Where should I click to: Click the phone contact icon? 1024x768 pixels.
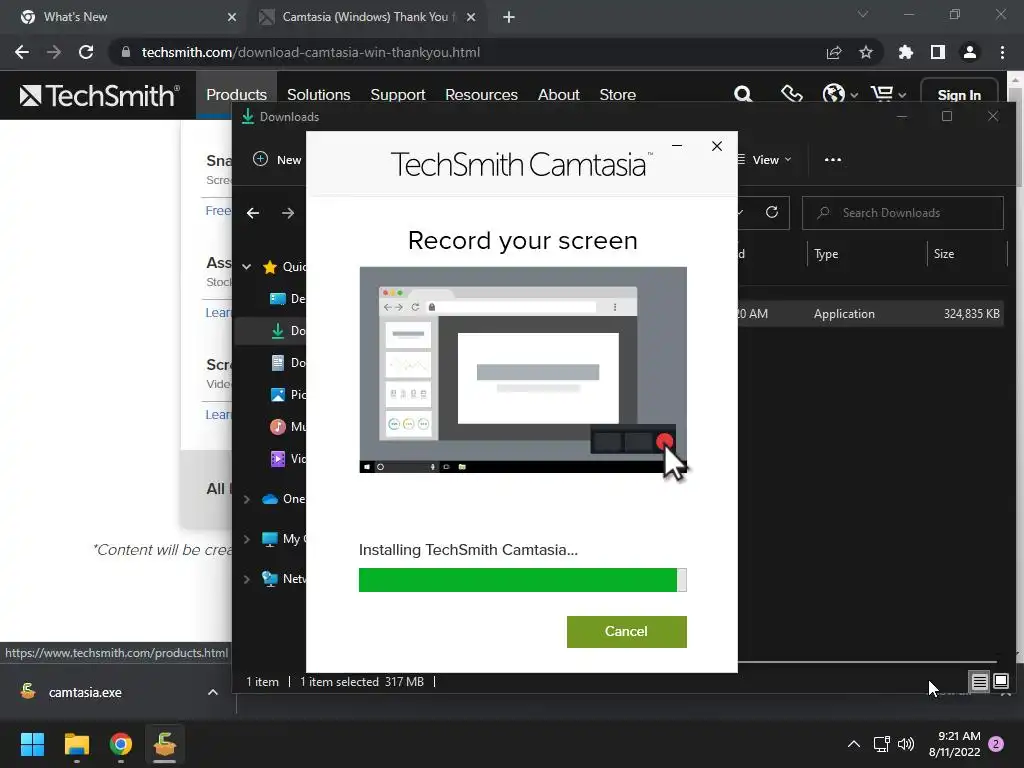tap(792, 94)
